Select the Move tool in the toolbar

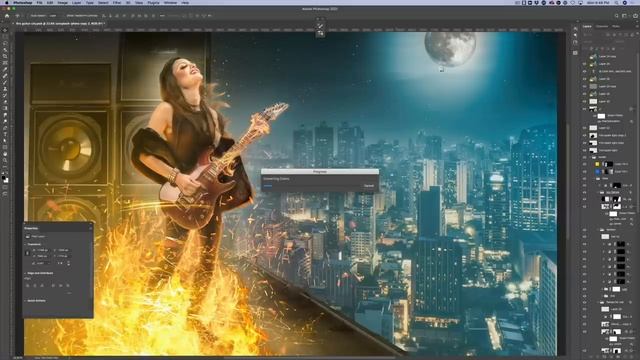click(5, 30)
